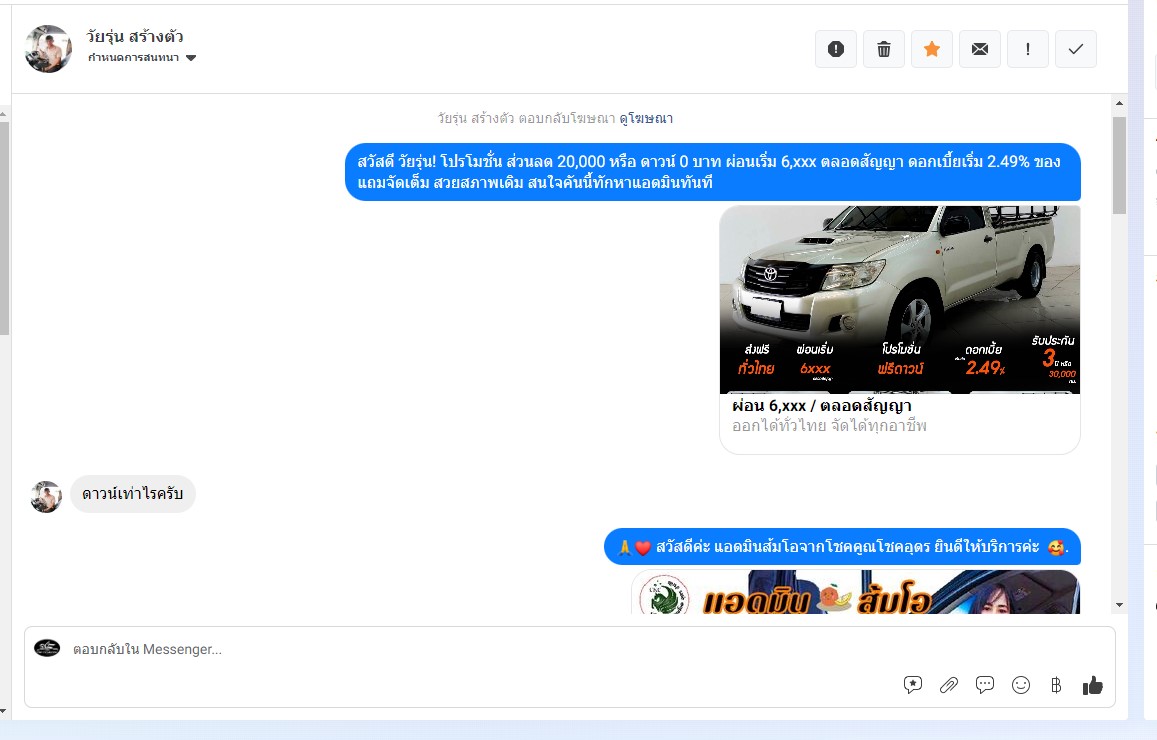
Task: Click the Toyota pickup ad image
Action: [899, 300]
